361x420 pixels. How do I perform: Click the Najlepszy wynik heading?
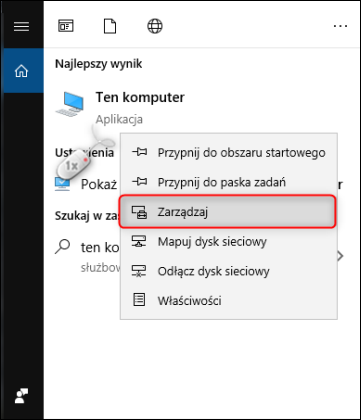pos(99,63)
